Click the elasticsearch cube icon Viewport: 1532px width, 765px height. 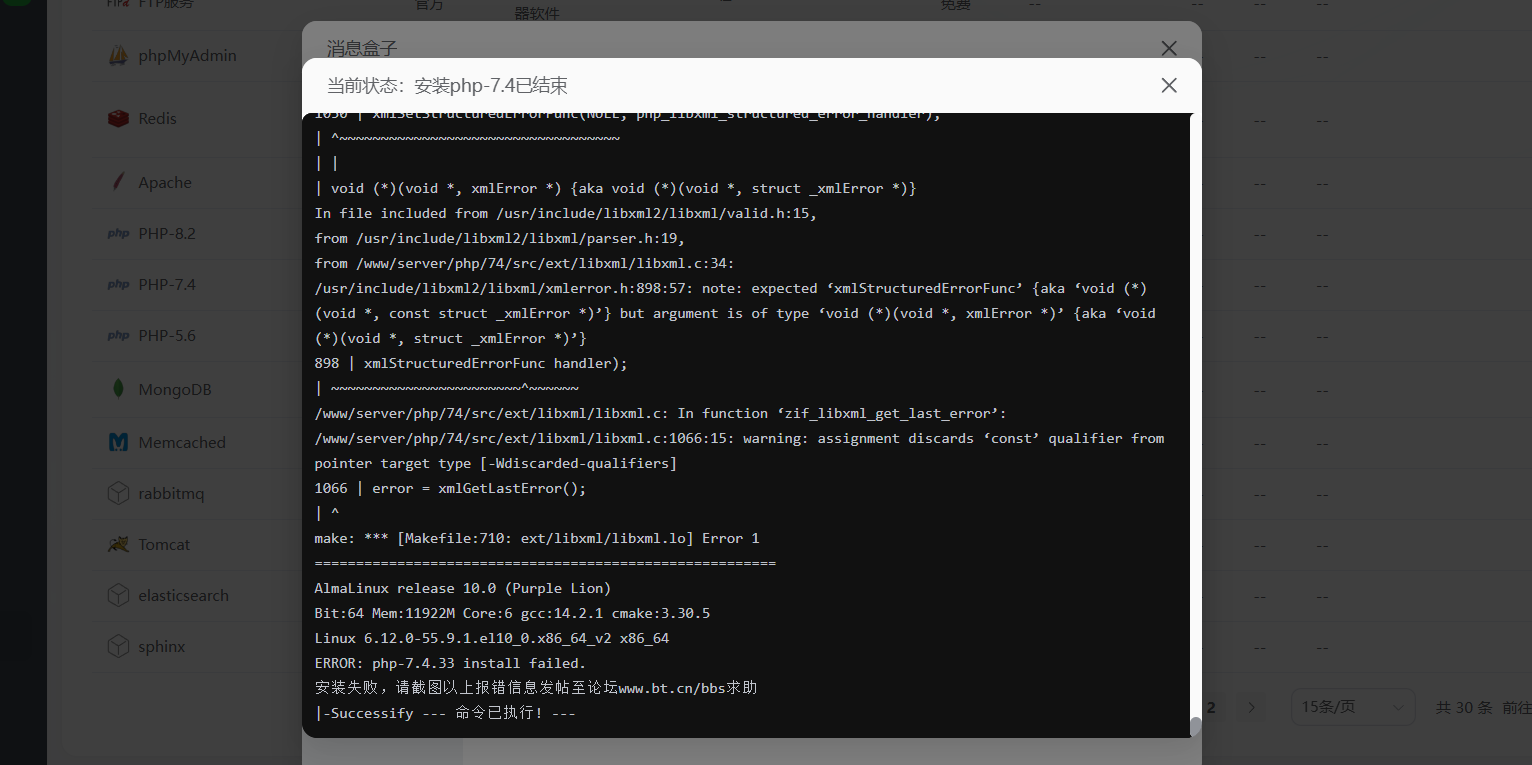(118, 595)
